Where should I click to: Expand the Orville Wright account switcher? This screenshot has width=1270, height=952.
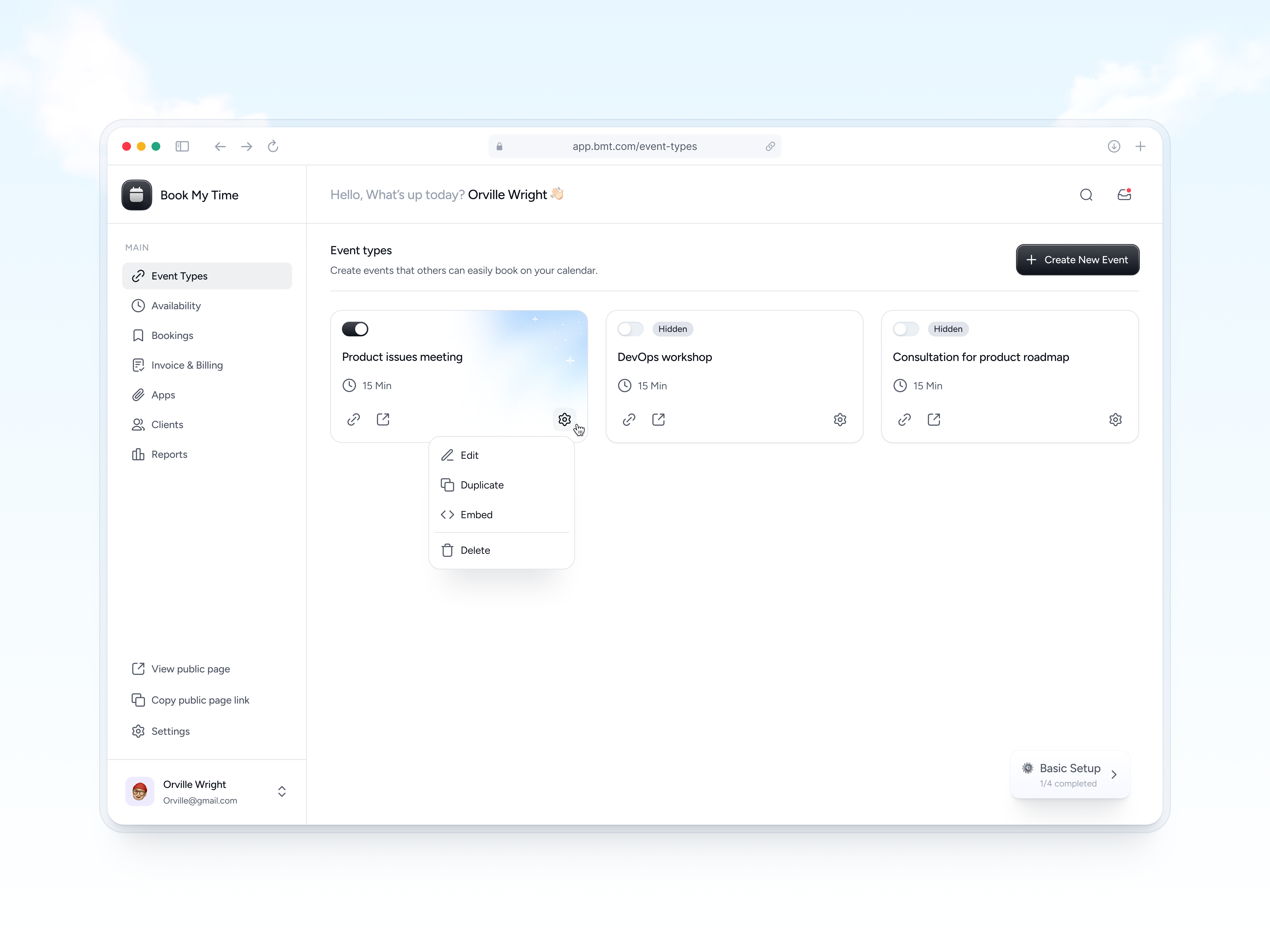tap(281, 791)
